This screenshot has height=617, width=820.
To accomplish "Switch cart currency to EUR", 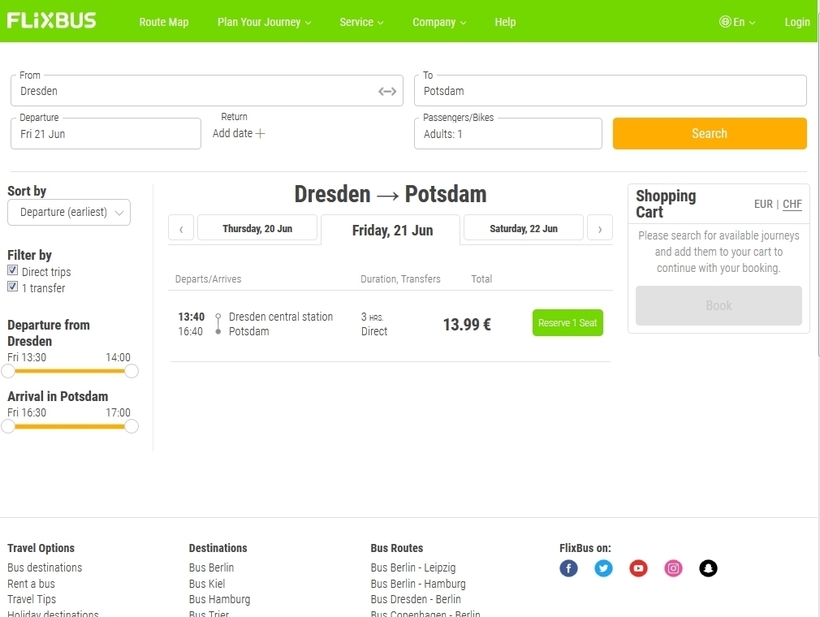I will pos(763,204).
